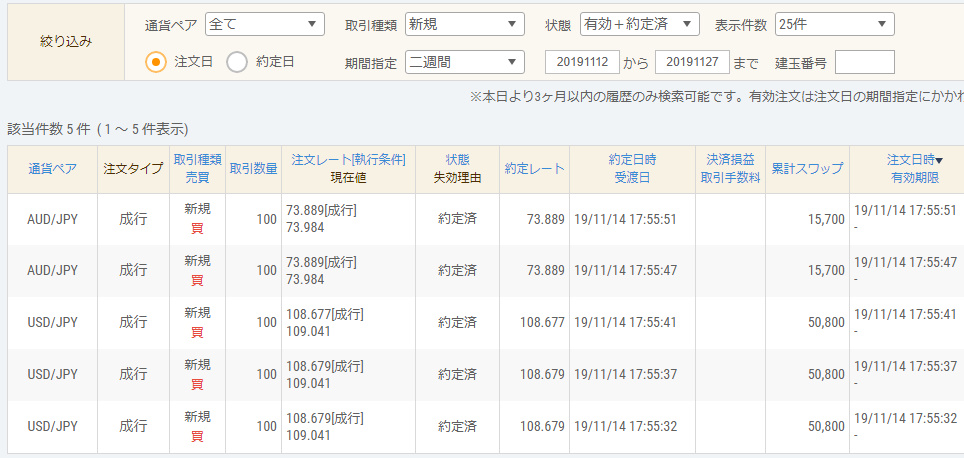Sort by 取引数量 column header
Viewport: 964px width, 458px height.
tap(253, 169)
